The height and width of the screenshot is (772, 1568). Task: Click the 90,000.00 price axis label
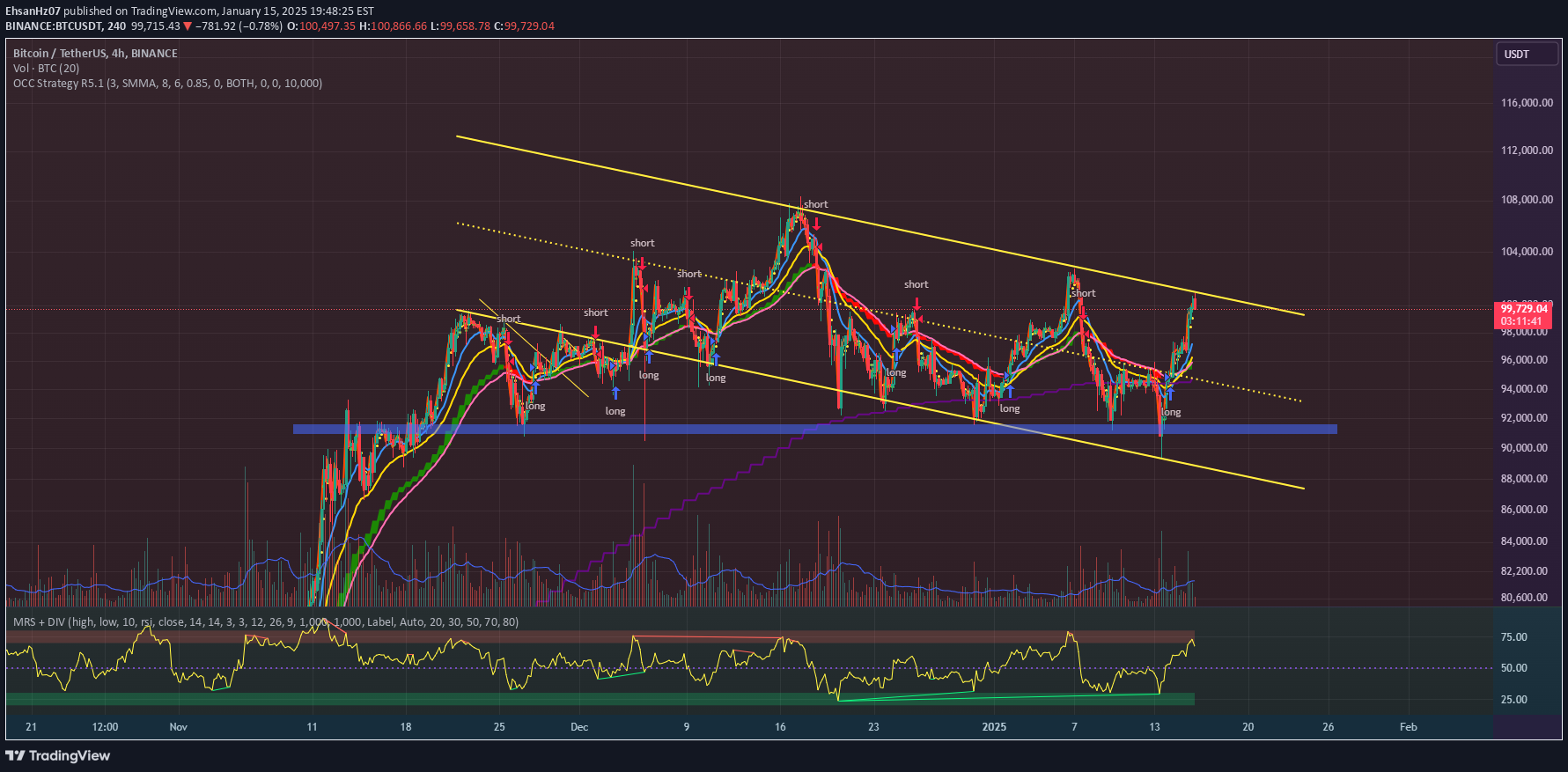(1524, 448)
